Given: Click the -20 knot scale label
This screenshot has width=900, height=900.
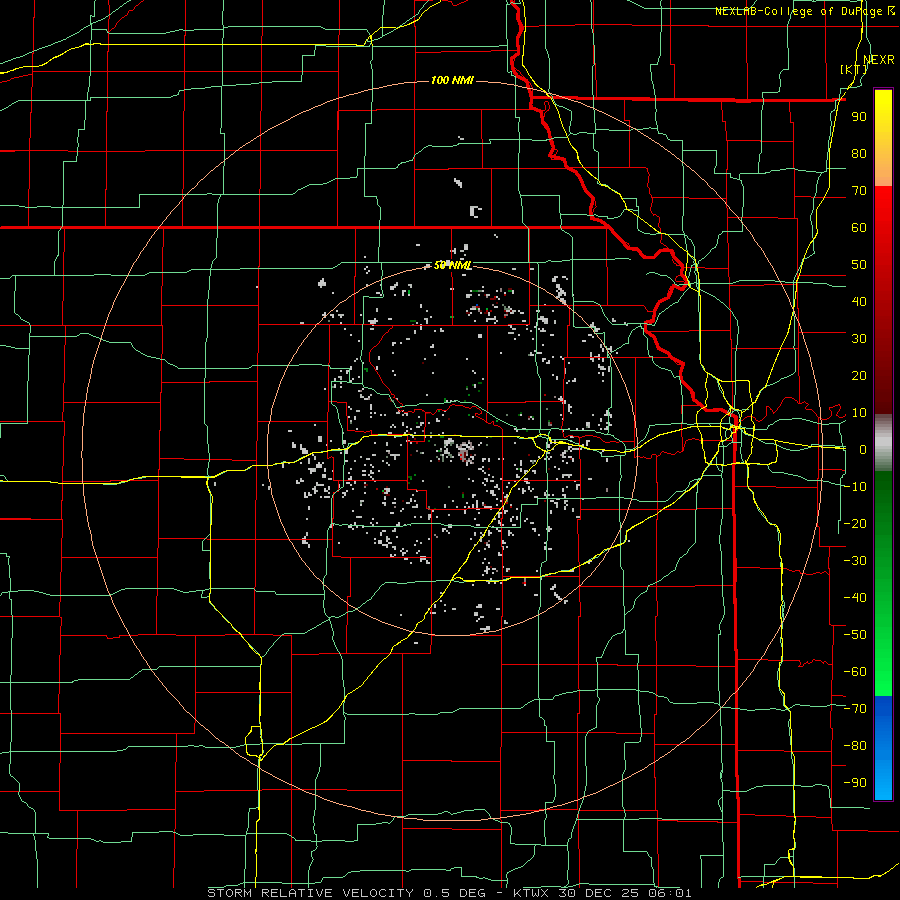Looking at the screenshot, I should 855,523.
